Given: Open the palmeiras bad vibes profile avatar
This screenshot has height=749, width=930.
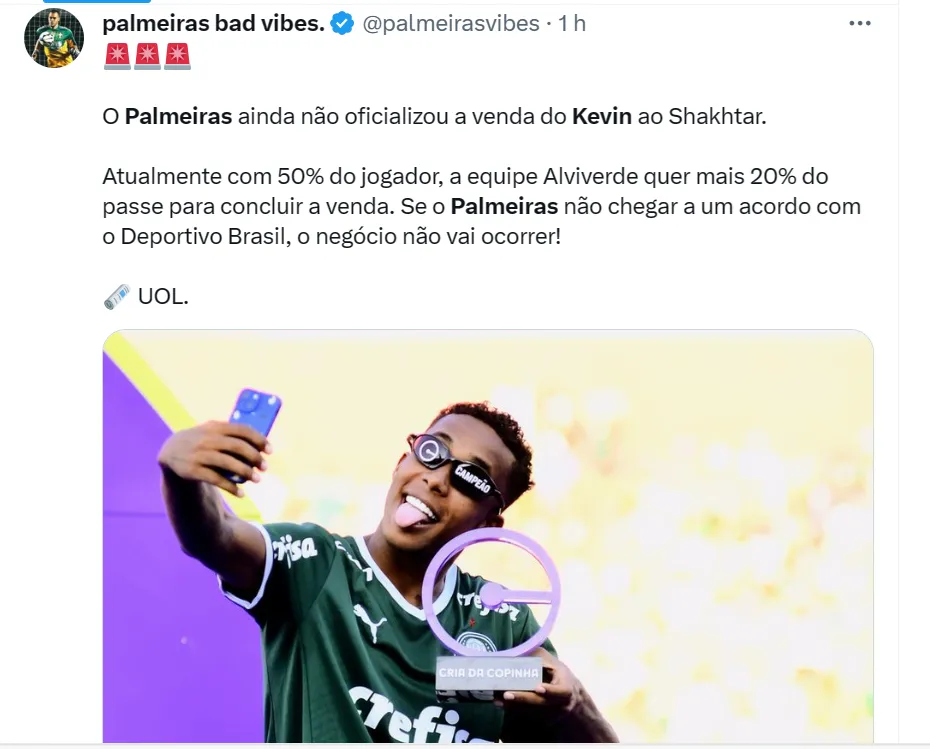Looking at the screenshot, I should pos(54,38).
